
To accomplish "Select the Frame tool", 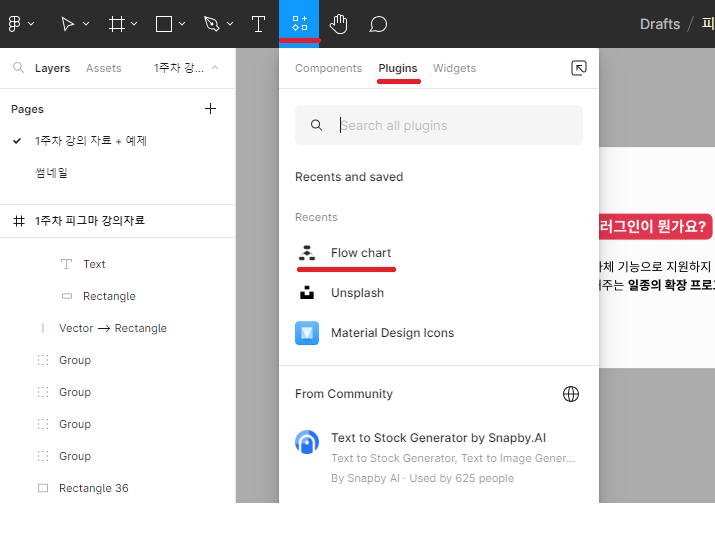I will pyautogui.click(x=117, y=24).
